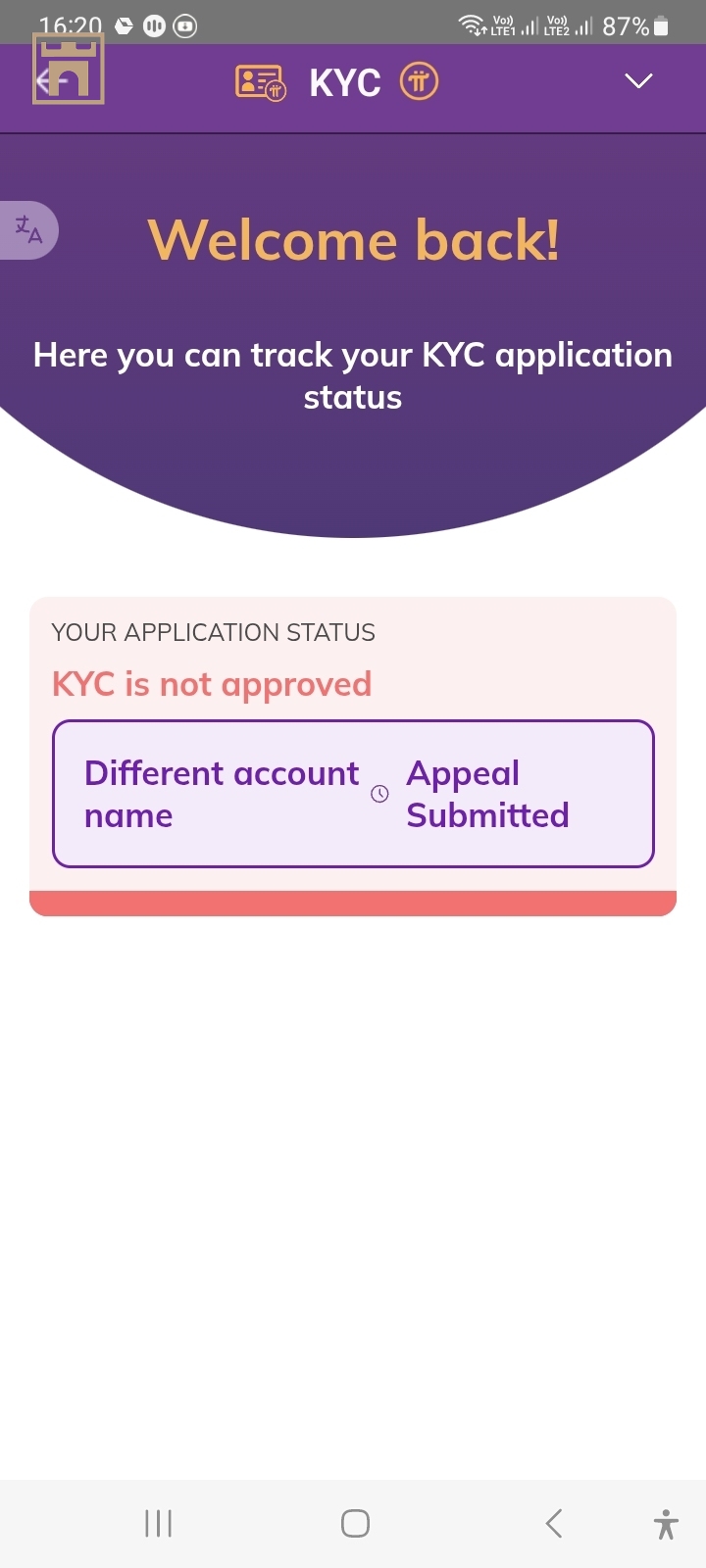This screenshot has height=1568, width=706.
Task: Open the accessibility figure shortcut
Action: tap(665, 1524)
